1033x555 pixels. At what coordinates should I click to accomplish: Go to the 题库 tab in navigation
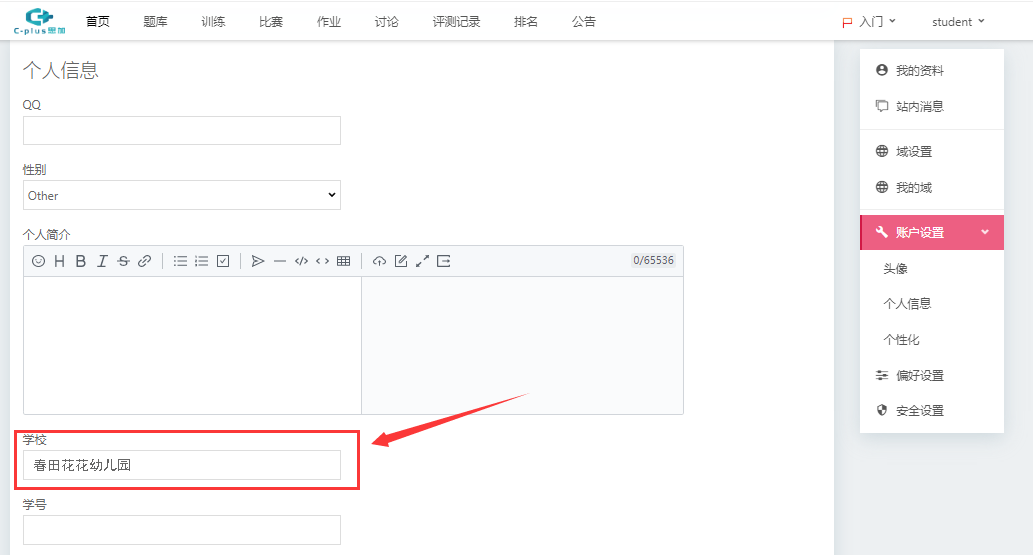(x=155, y=22)
